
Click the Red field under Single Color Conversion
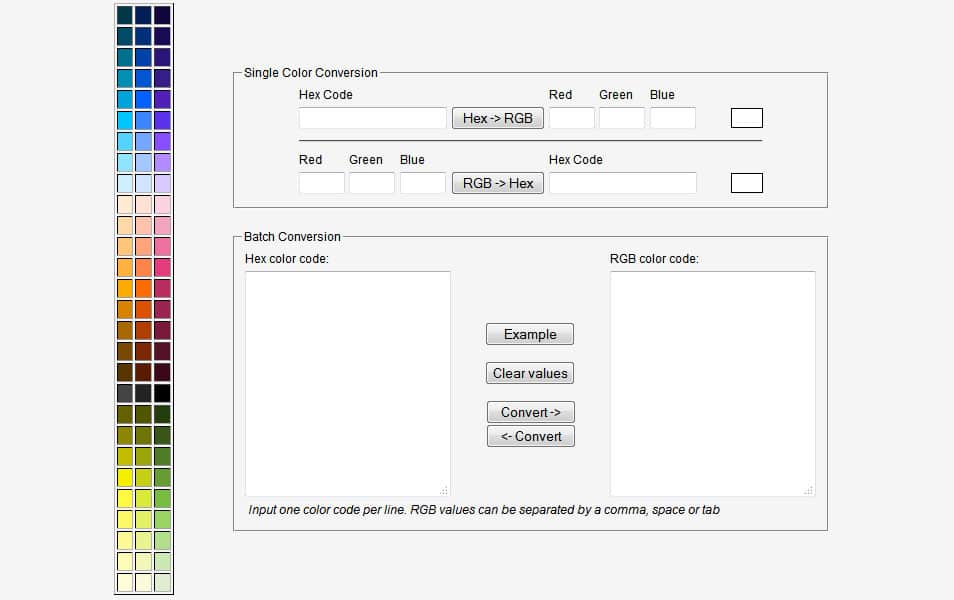point(571,117)
